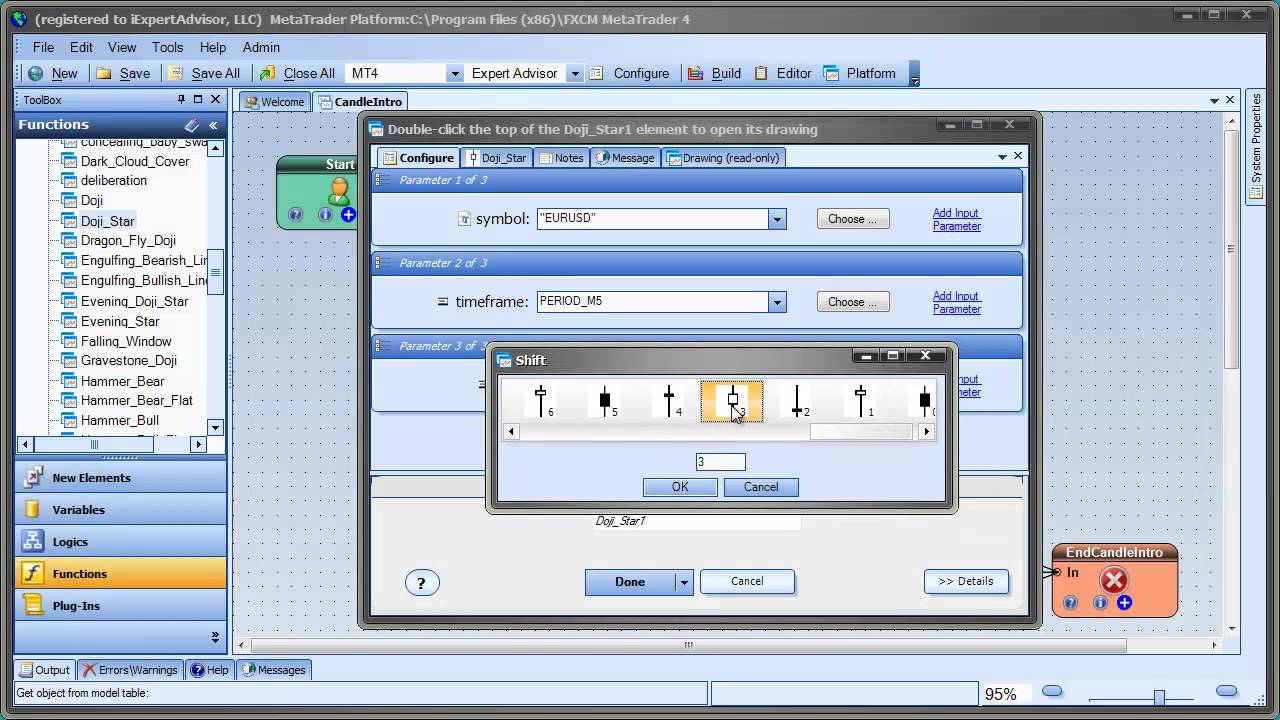This screenshot has height=720, width=1280.
Task: Switch to the CandleIntro tab
Action: pos(360,101)
